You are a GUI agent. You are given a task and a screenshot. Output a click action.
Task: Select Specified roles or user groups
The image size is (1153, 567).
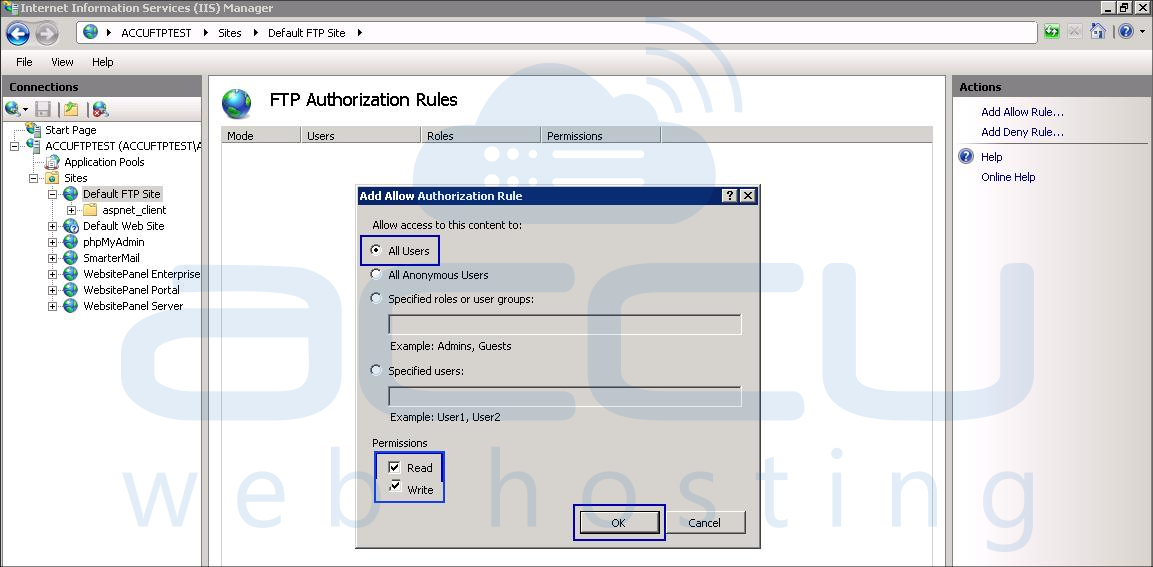tap(376, 299)
